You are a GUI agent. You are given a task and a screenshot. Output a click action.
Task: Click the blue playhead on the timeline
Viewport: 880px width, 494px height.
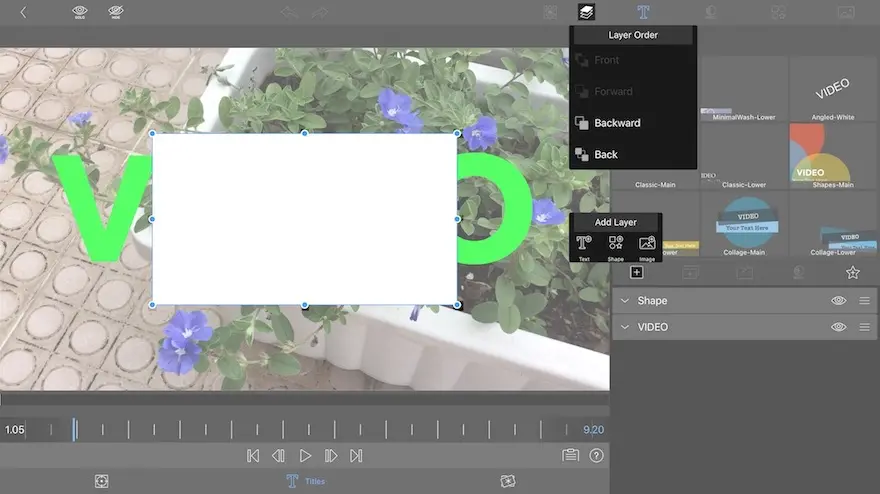74,429
